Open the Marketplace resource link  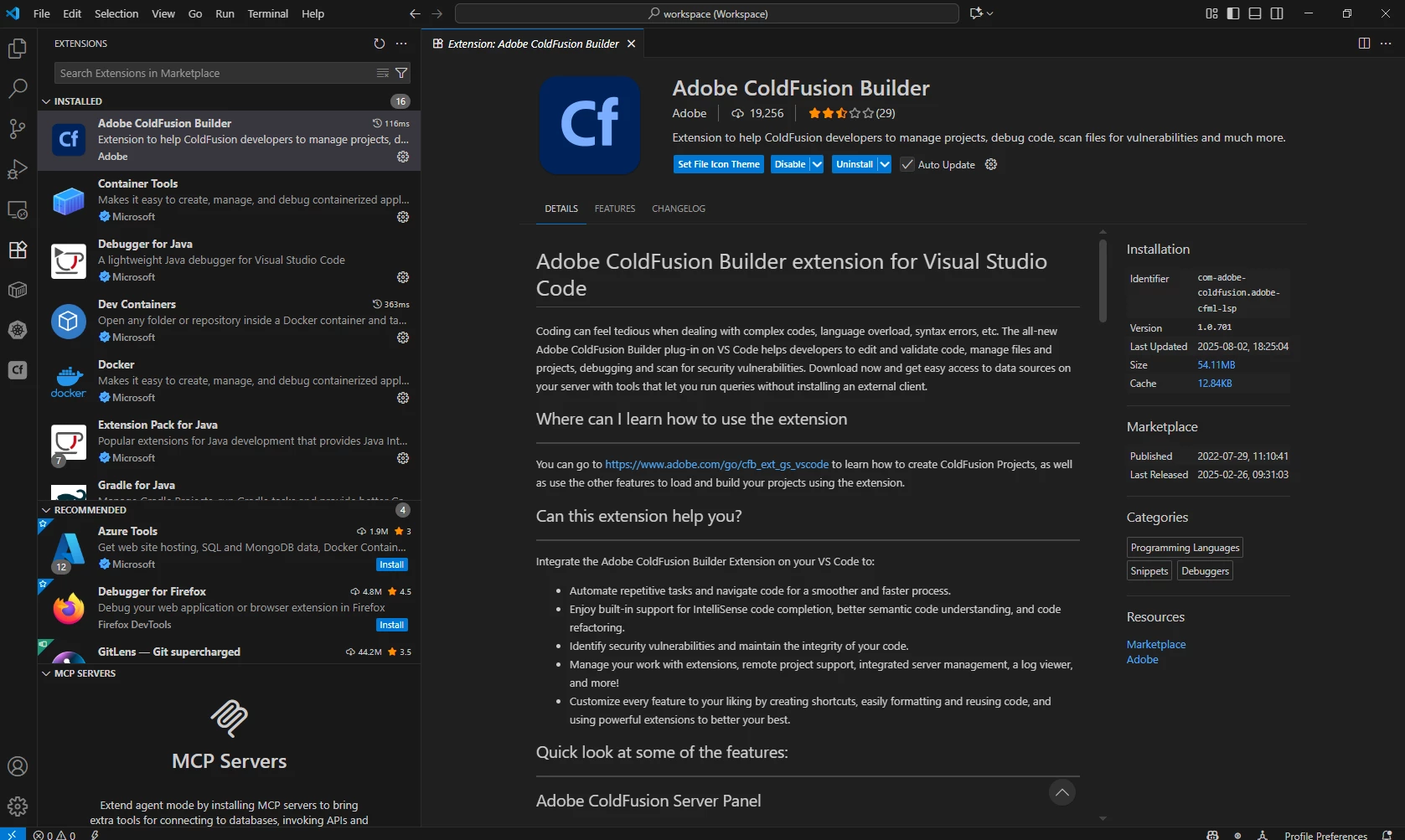point(1156,644)
